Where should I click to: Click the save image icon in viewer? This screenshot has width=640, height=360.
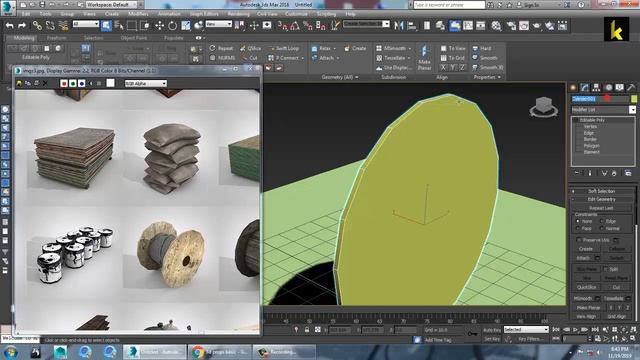(19, 83)
